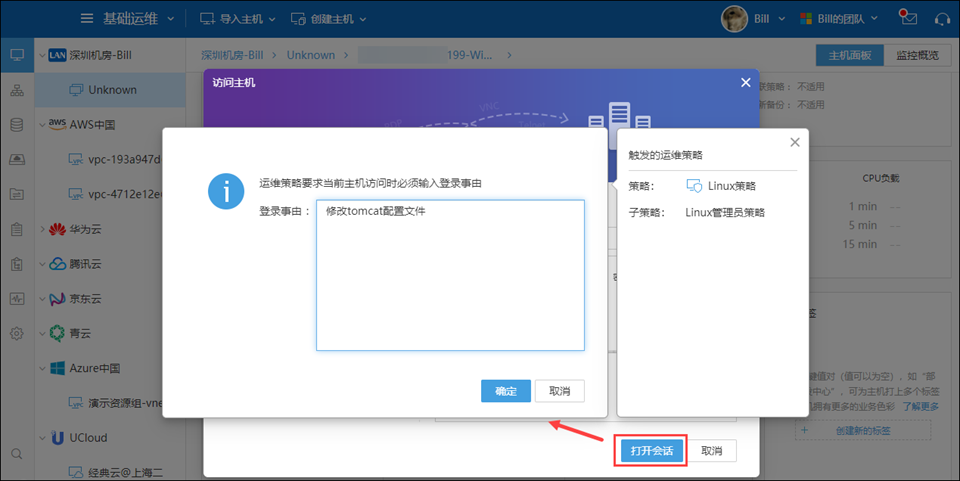Click the search magnifier in sidebar

pyautogui.click(x=16, y=454)
